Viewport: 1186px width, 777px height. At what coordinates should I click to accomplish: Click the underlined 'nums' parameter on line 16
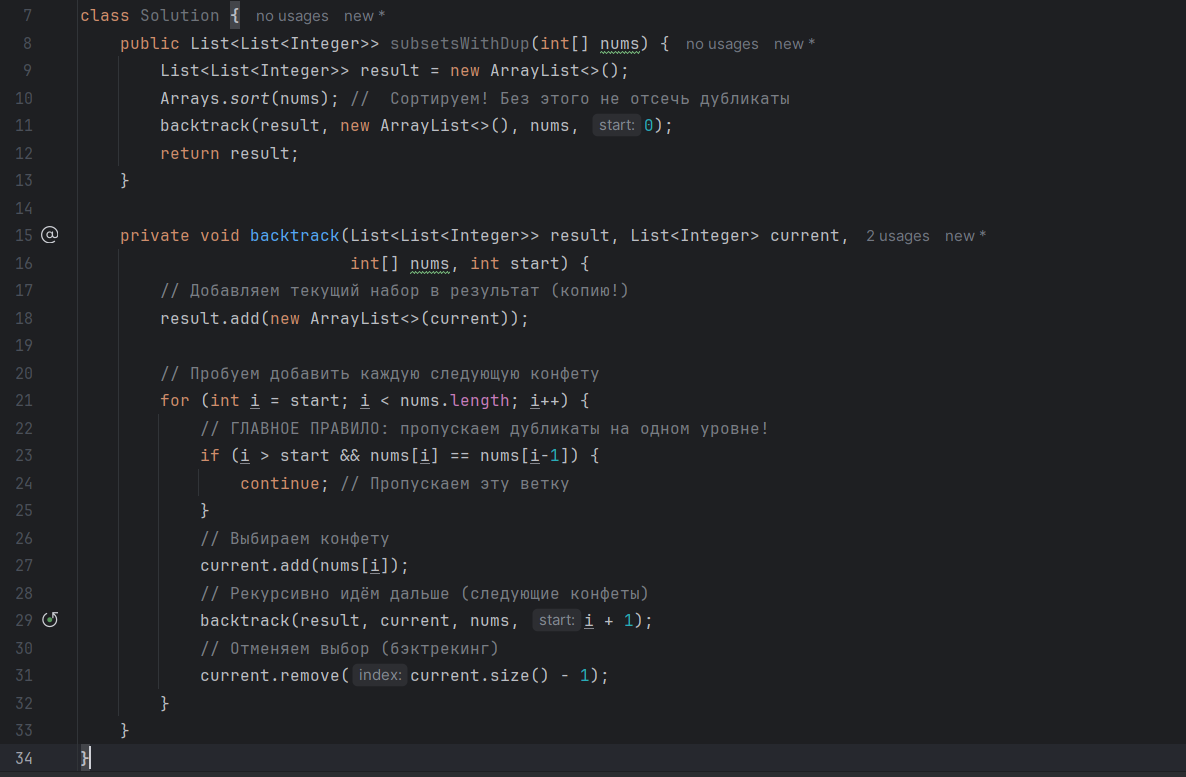pyautogui.click(x=430, y=264)
